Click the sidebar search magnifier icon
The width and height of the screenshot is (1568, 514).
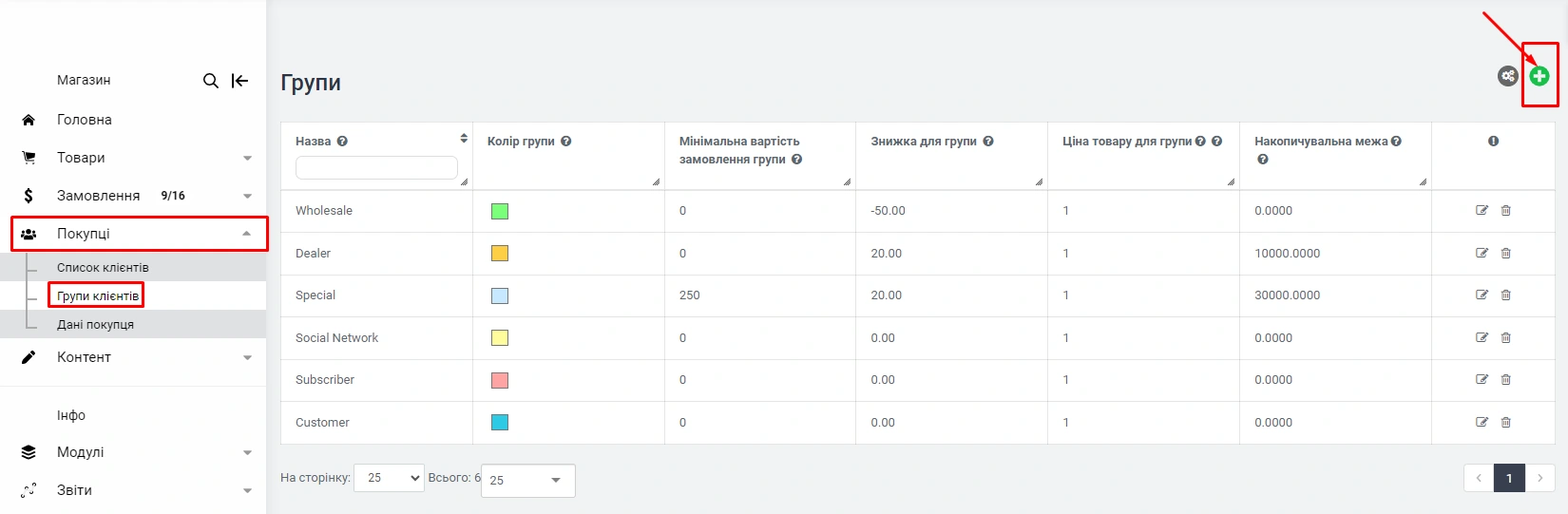pos(211,81)
